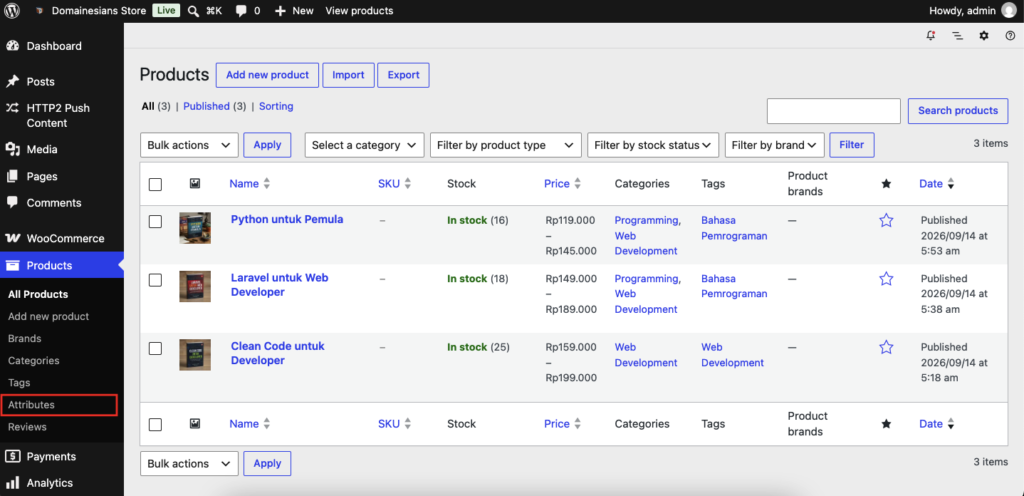Click the search magnifier icon in admin bar

coord(193,10)
